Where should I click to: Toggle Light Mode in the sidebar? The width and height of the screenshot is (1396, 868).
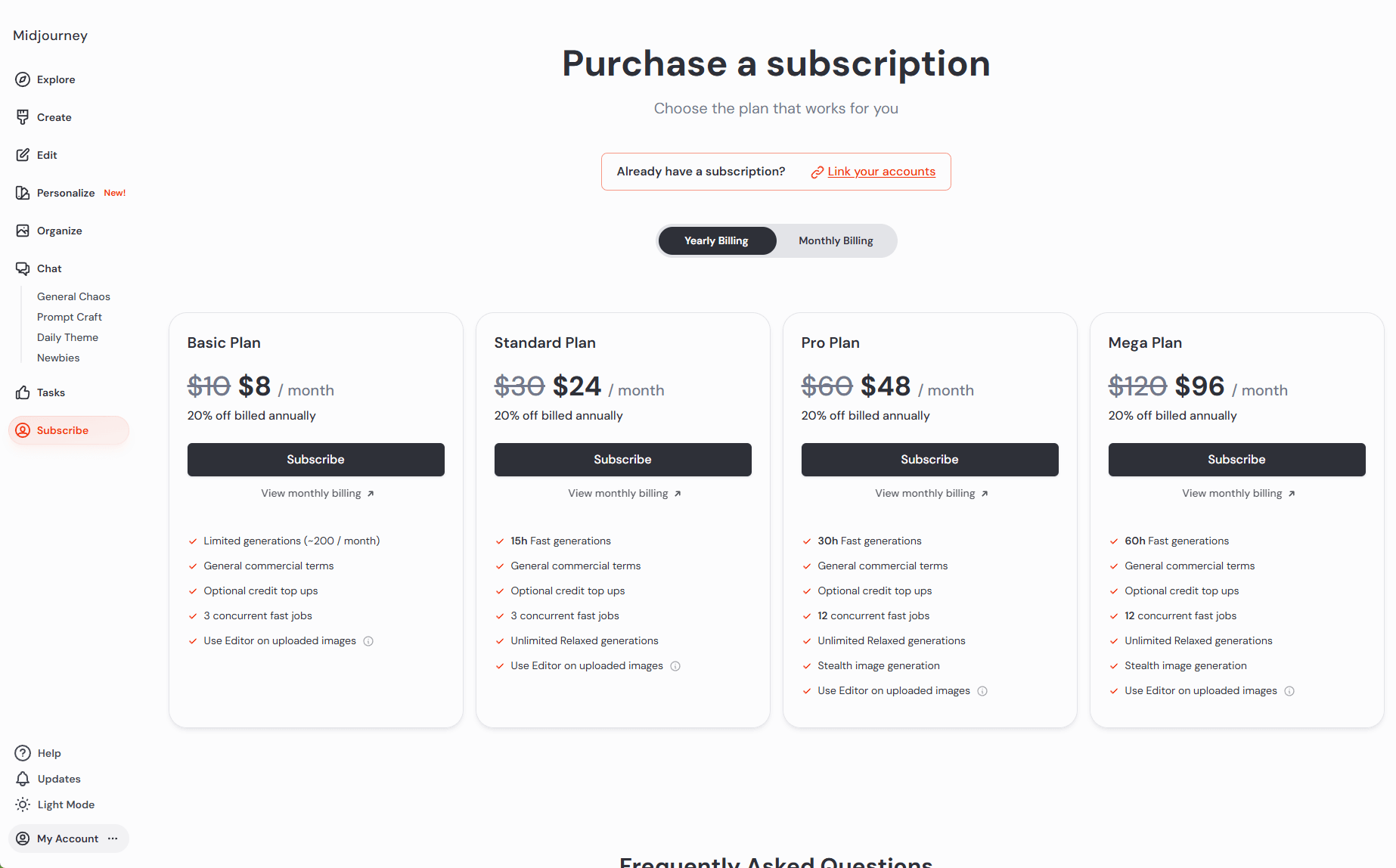(54, 804)
